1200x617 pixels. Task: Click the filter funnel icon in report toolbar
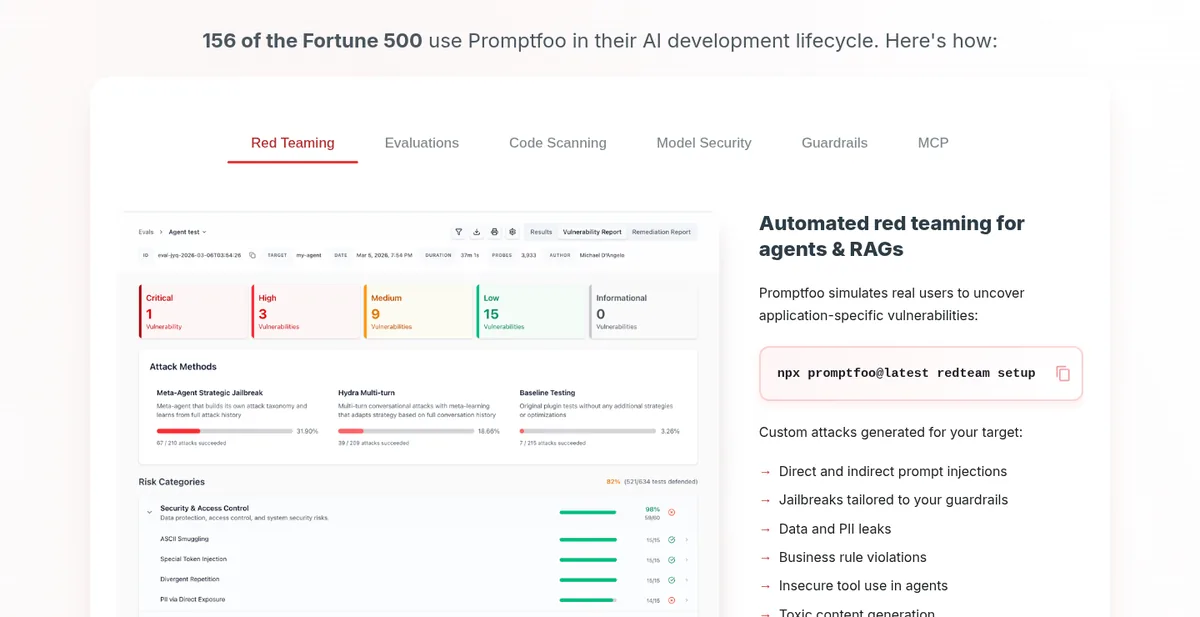(x=458, y=231)
